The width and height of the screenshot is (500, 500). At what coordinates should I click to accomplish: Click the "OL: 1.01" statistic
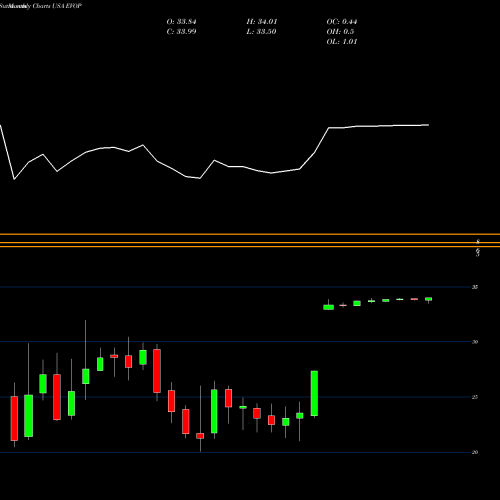(342, 42)
